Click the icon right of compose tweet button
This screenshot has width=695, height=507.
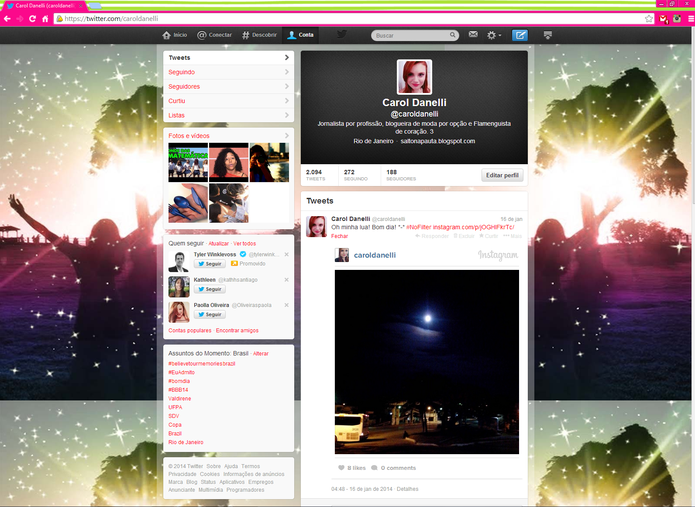548,35
